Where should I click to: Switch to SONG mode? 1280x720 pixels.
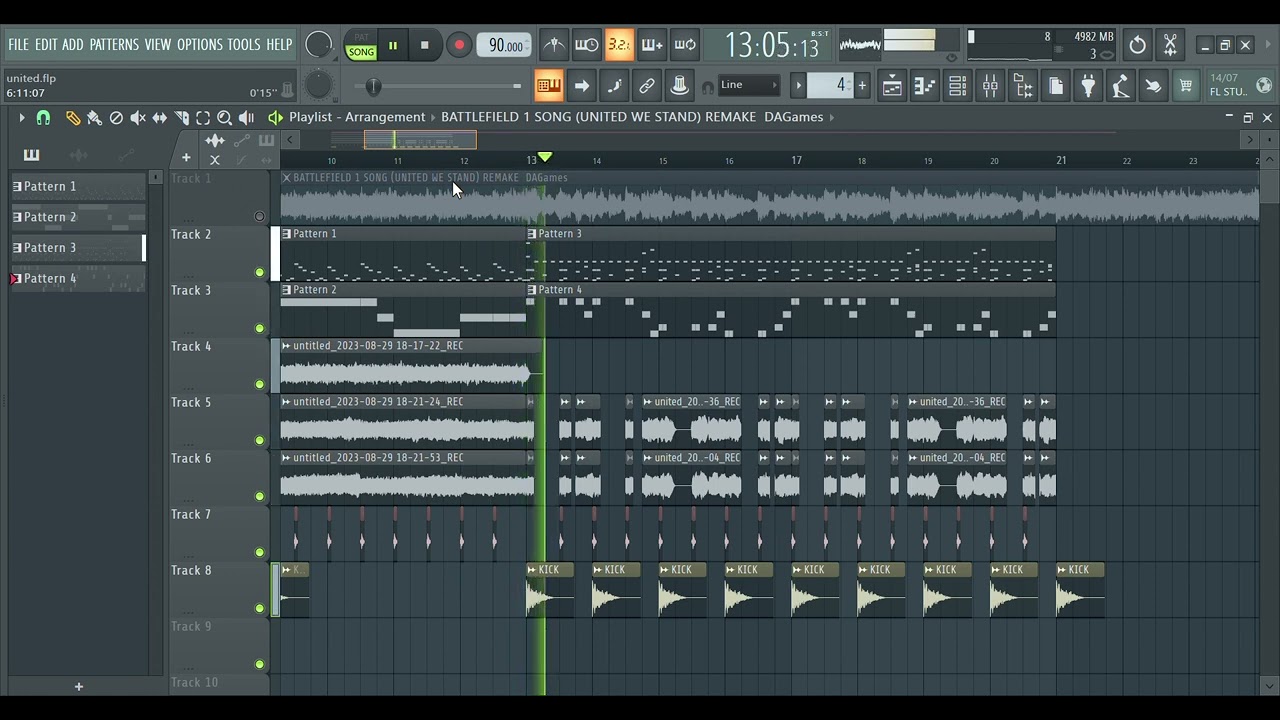361,52
